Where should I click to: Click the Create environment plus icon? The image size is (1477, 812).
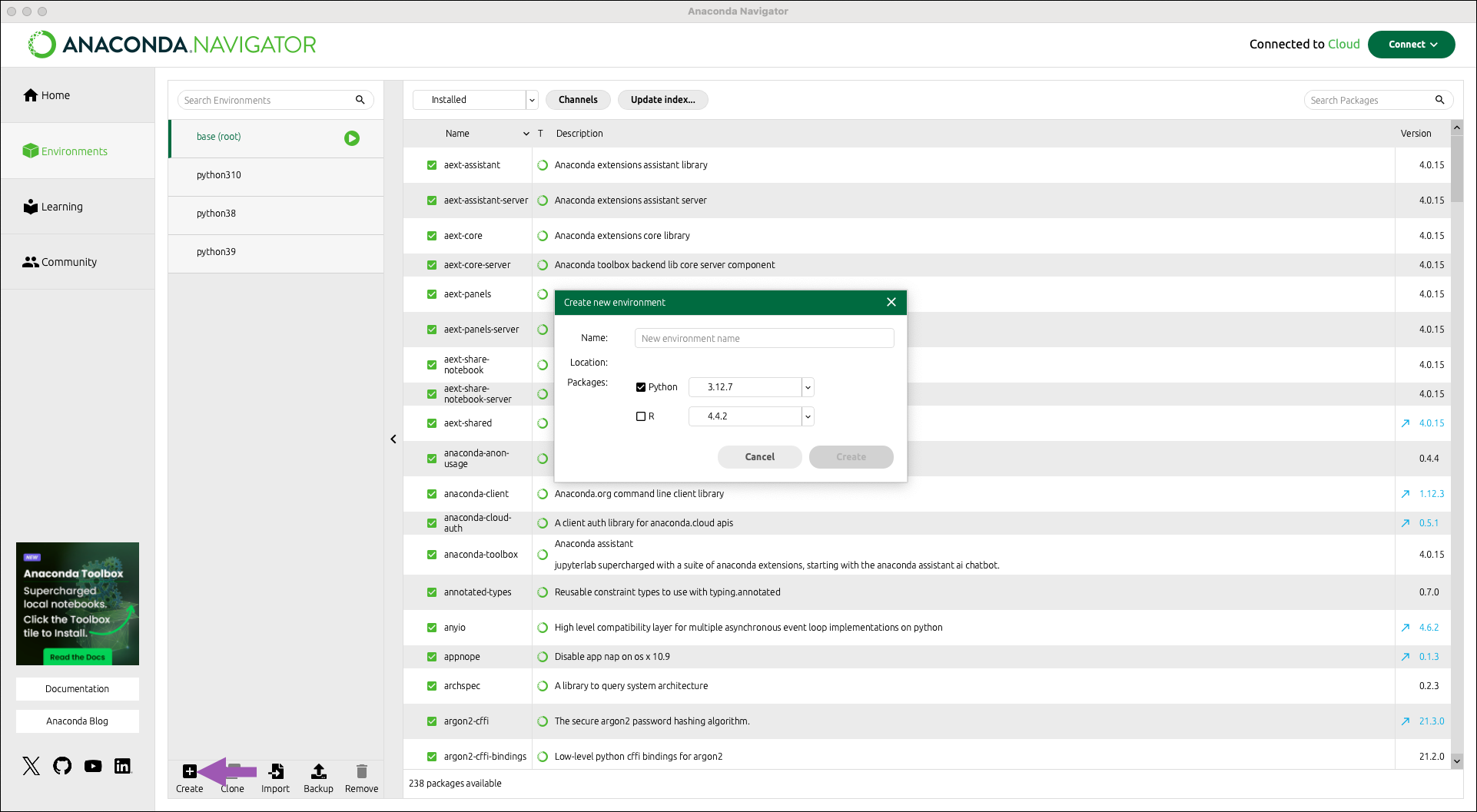(190, 771)
